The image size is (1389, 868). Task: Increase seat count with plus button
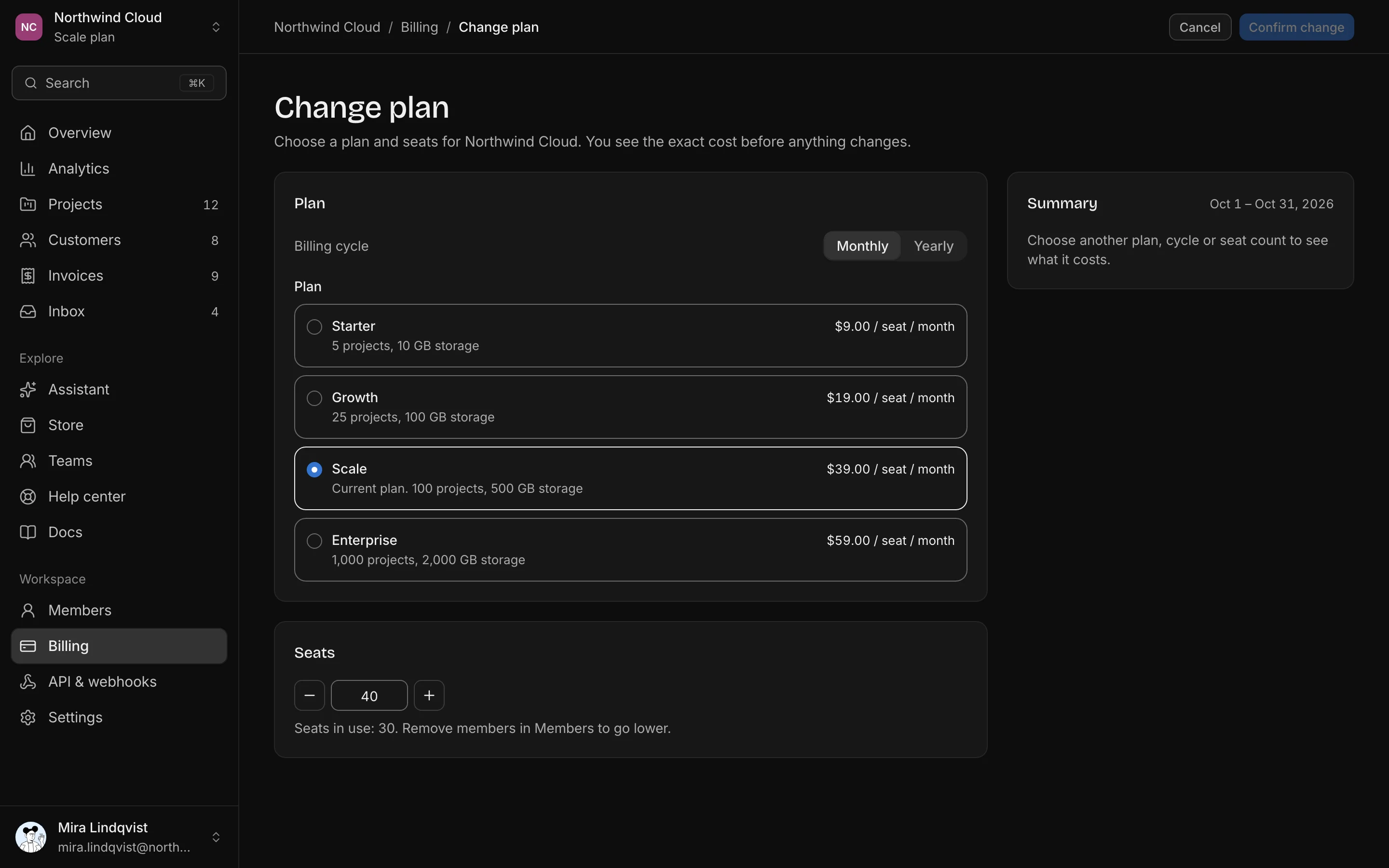click(429, 695)
